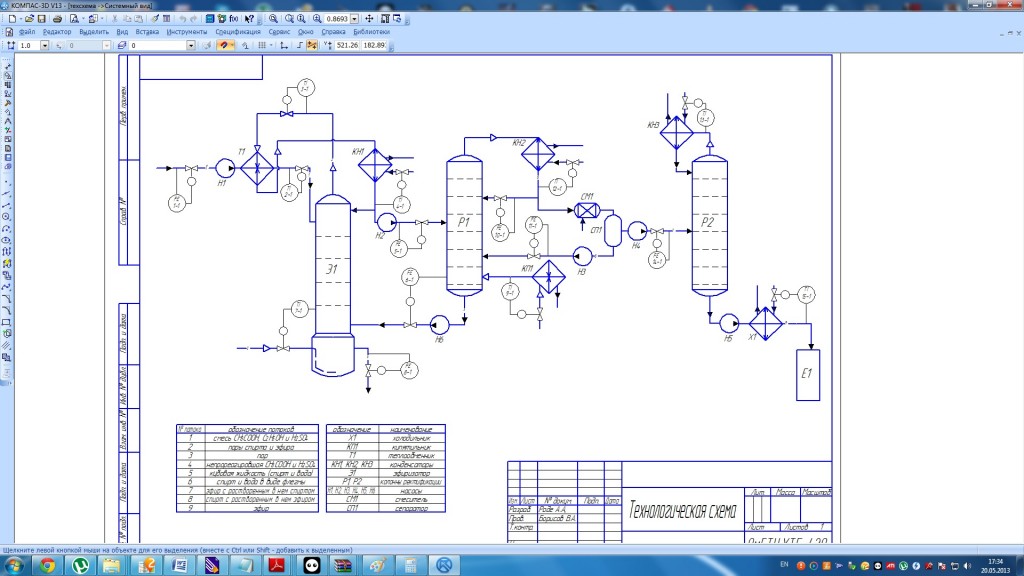Create a new document icon
This screenshot has height=576, width=1024.
tap(12, 19)
